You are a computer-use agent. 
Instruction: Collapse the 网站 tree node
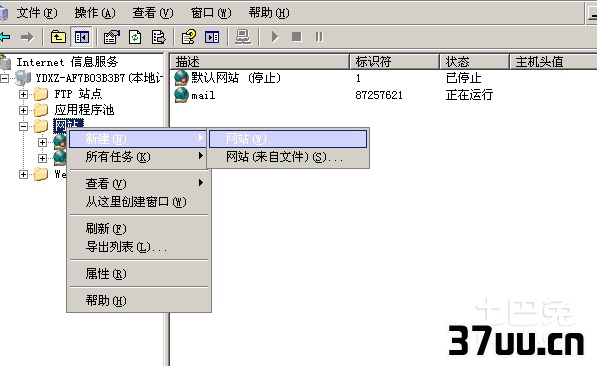(x=23, y=126)
